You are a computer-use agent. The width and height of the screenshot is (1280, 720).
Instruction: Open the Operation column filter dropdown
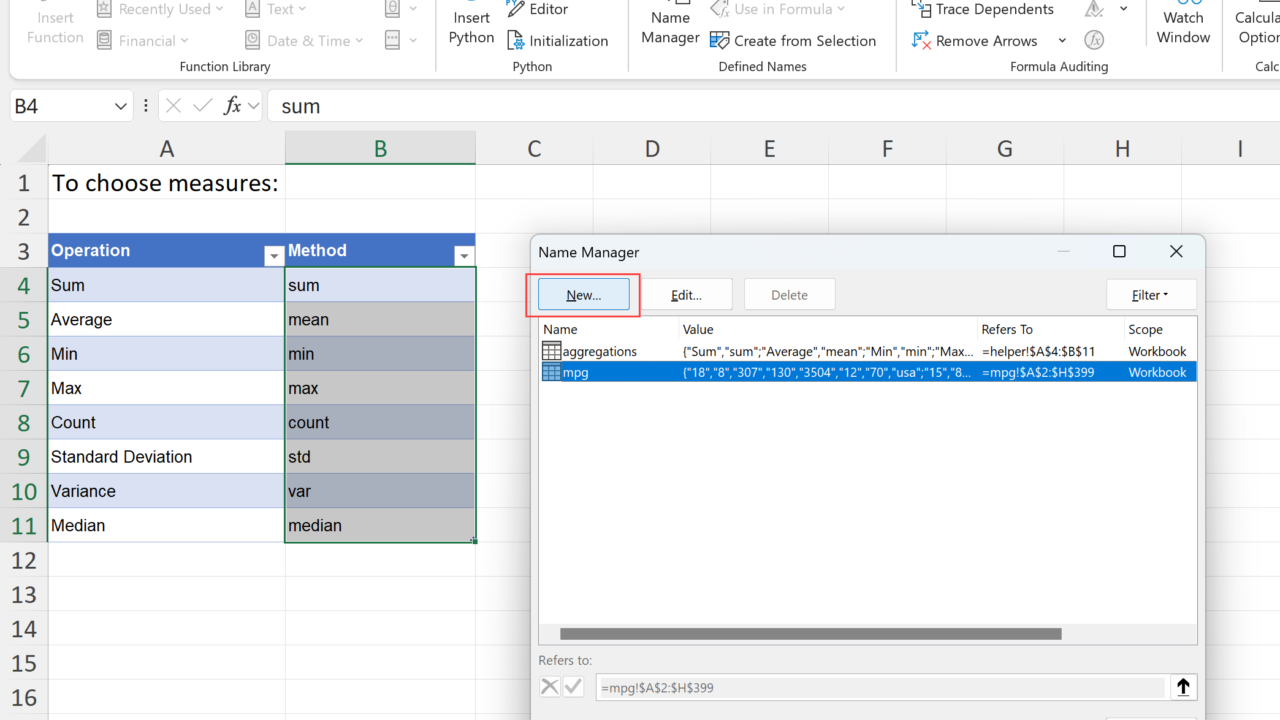click(273, 257)
